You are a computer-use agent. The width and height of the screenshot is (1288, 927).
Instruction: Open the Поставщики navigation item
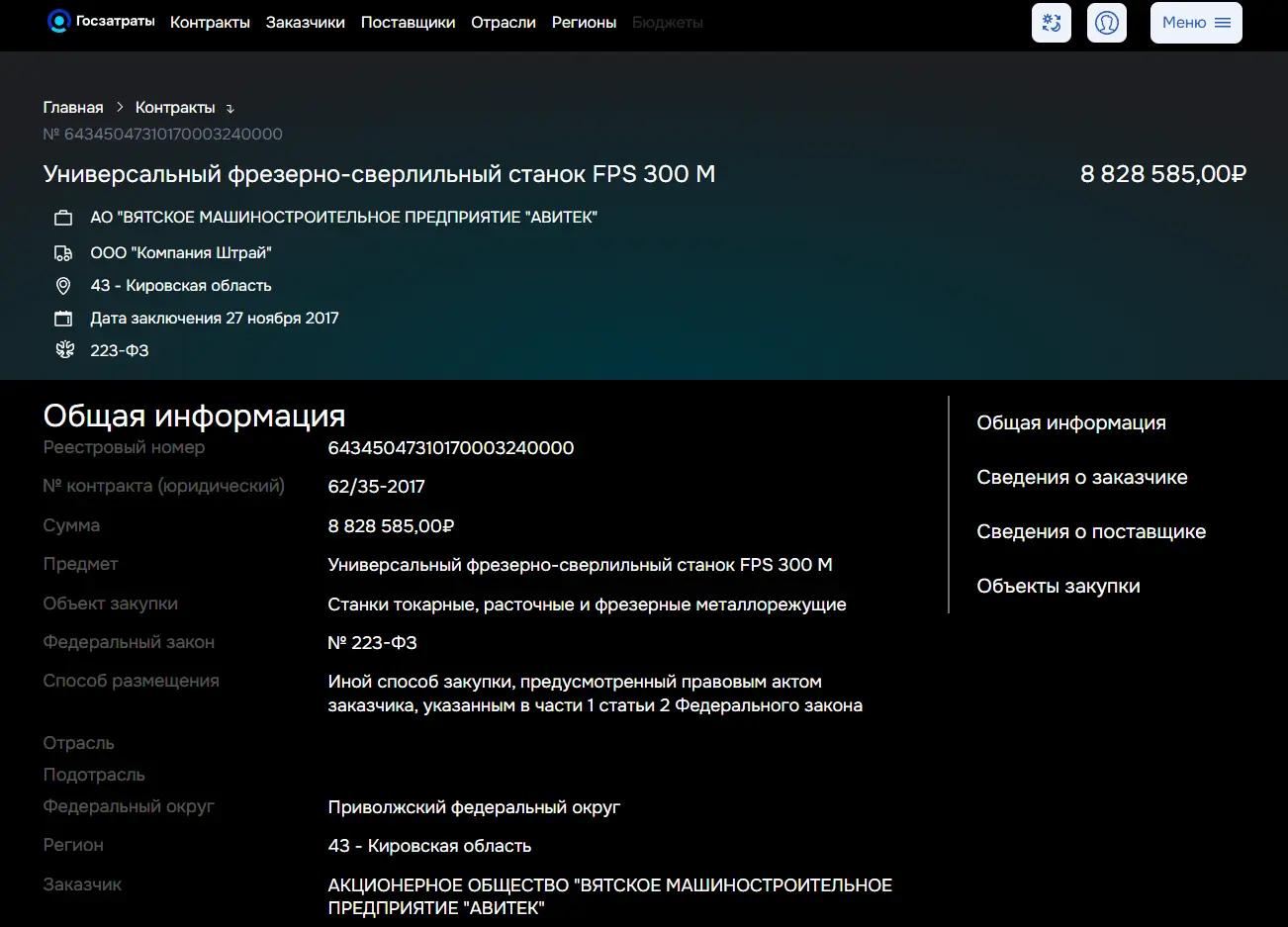[409, 22]
